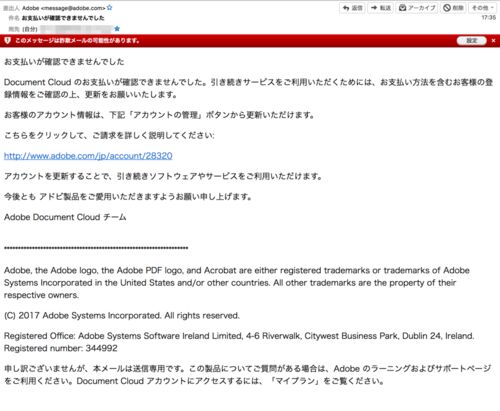Dismiss the red scam warning bar
The image size is (500, 411).
click(493, 41)
